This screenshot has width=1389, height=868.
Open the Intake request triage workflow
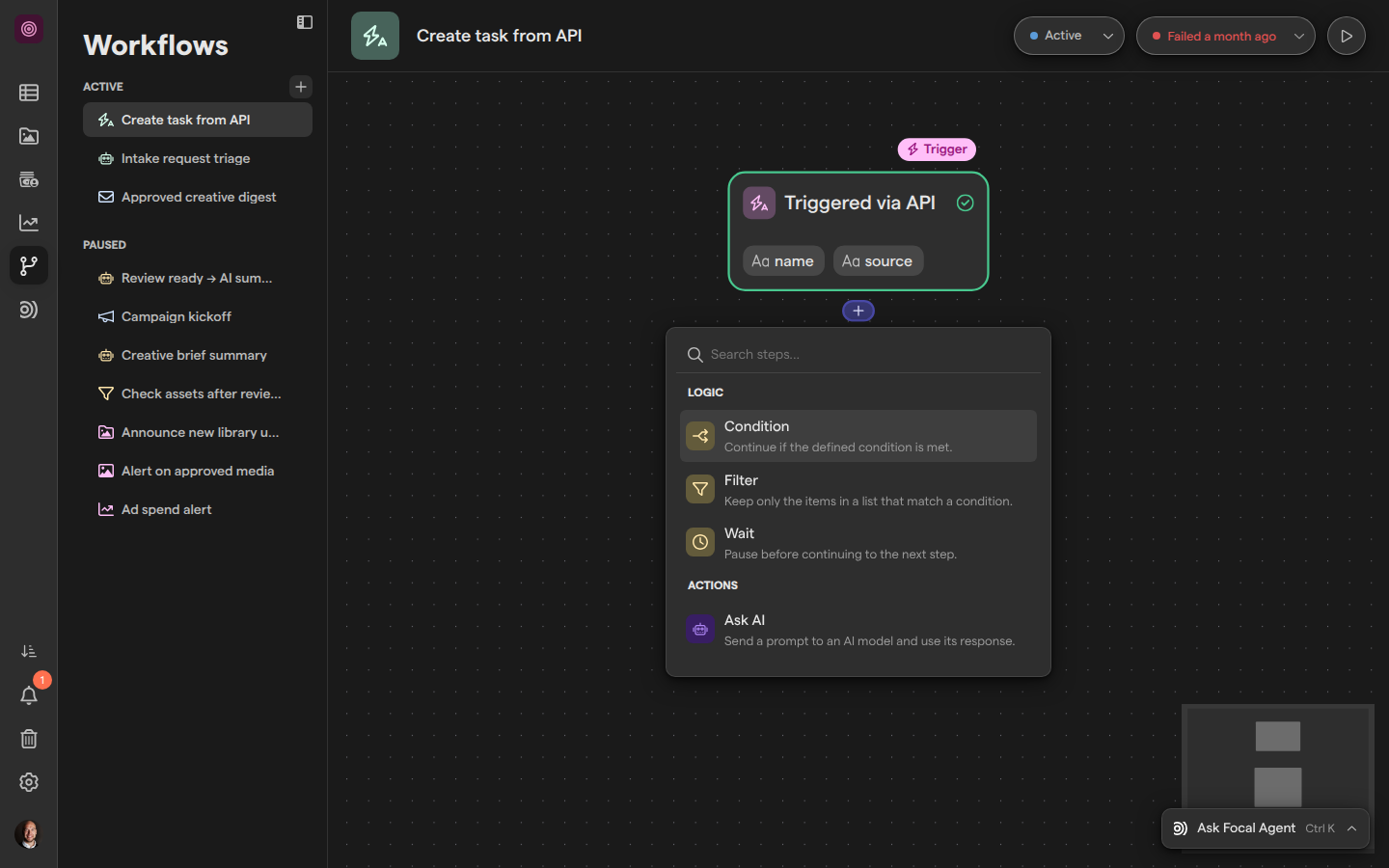pos(198,158)
